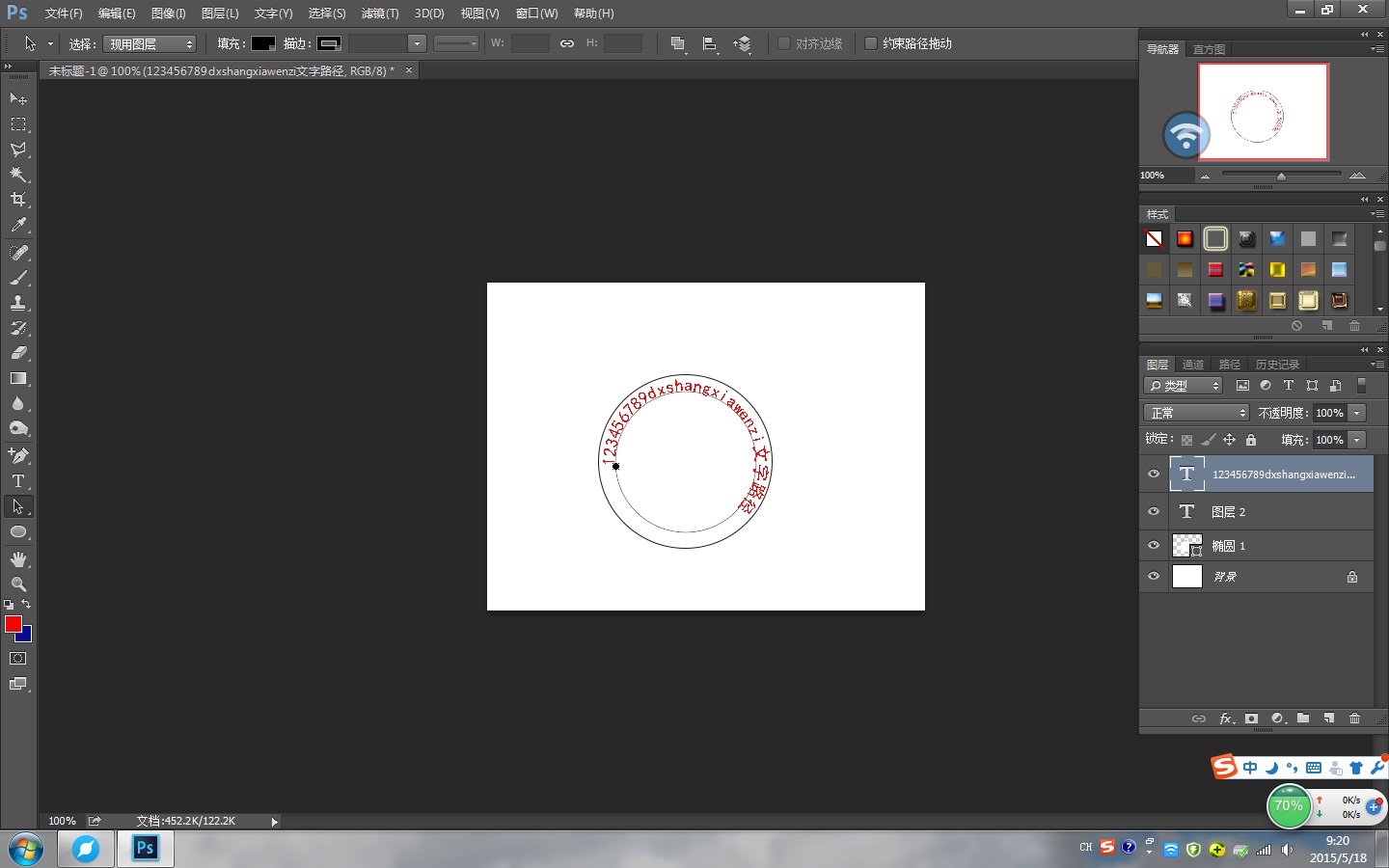
Task: Open path alignment options
Action: click(x=710, y=43)
